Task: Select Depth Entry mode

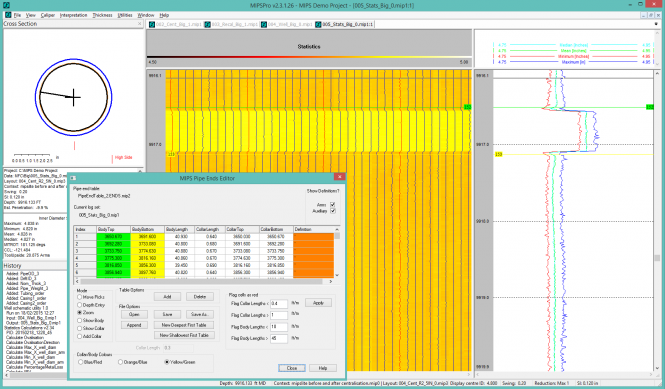Action: click(x=79, y=305)
